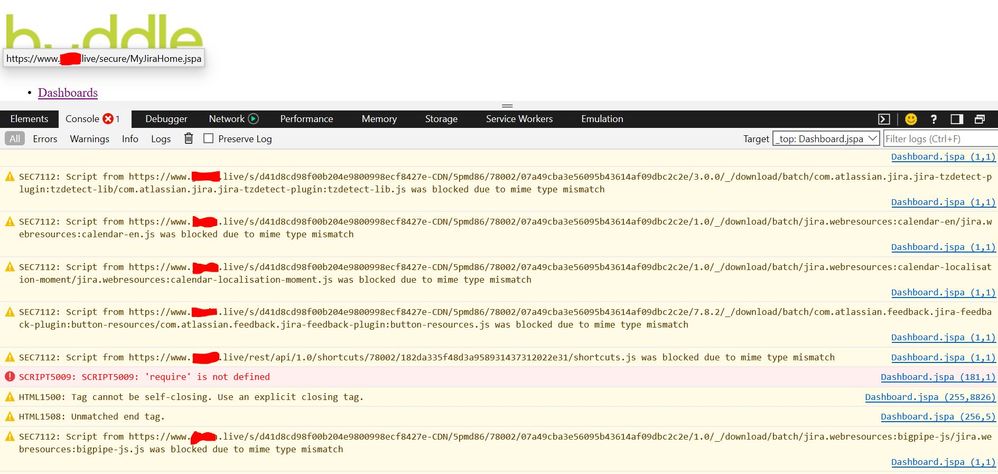Undock devtools into a separate window

click(x=980, y=119)
